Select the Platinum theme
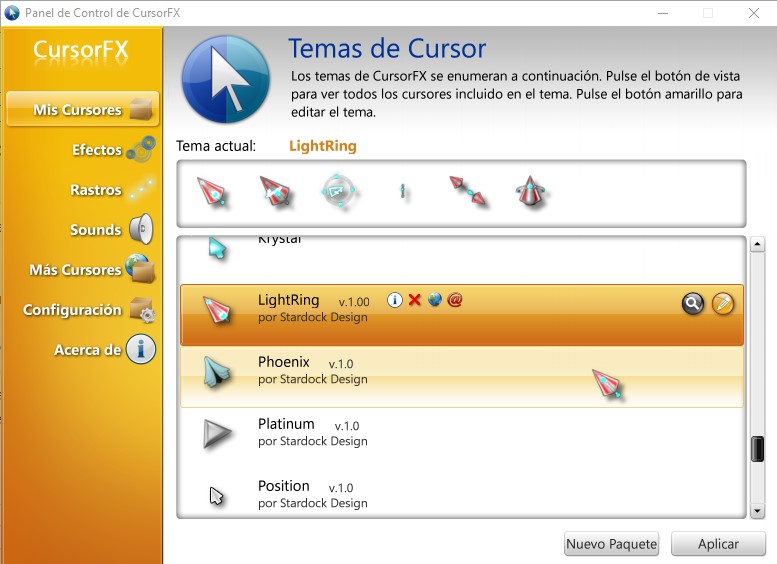Image resolution: width=777 pixels, height=564 pixels. [461, 439]
